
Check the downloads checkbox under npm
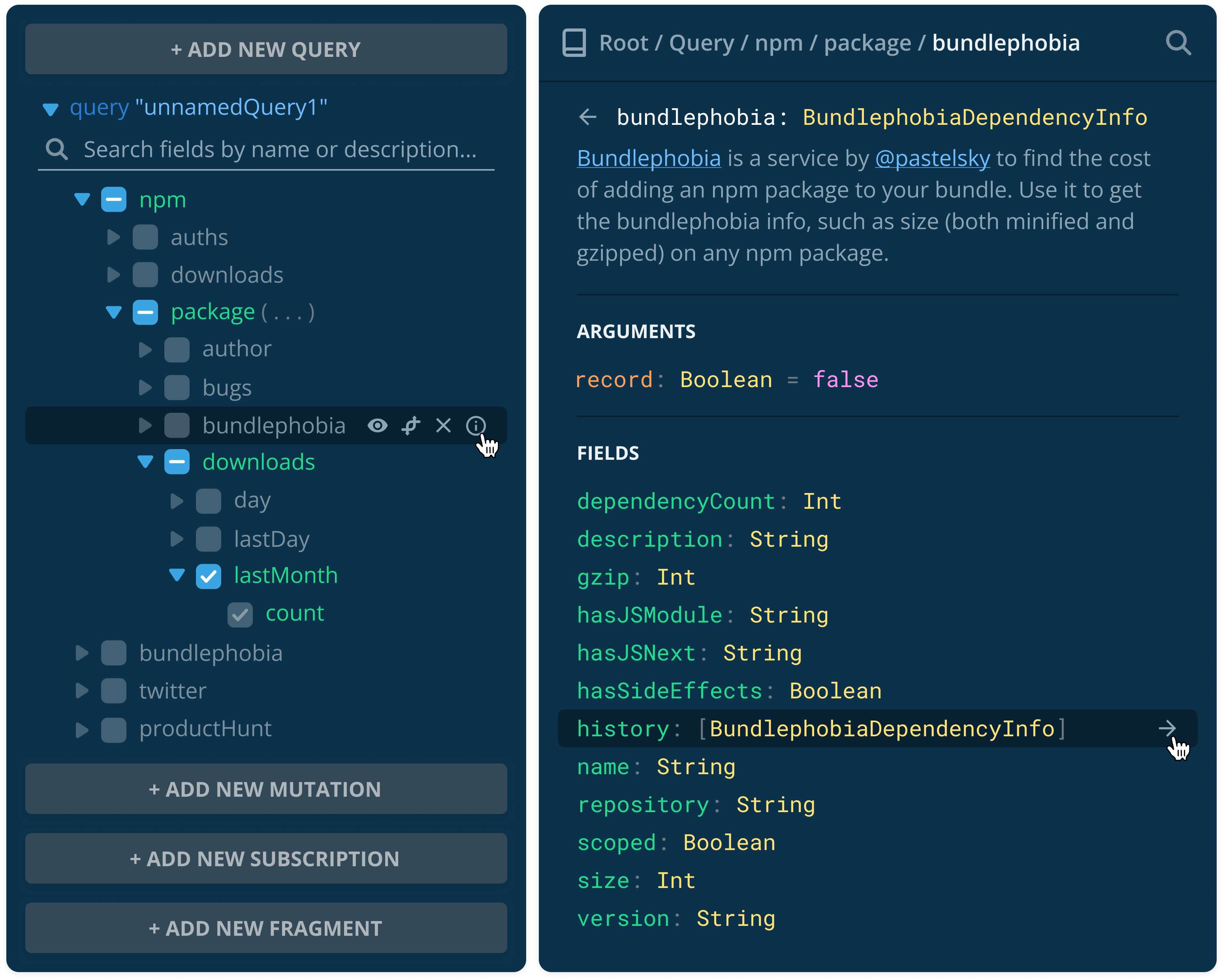point(145,275)
